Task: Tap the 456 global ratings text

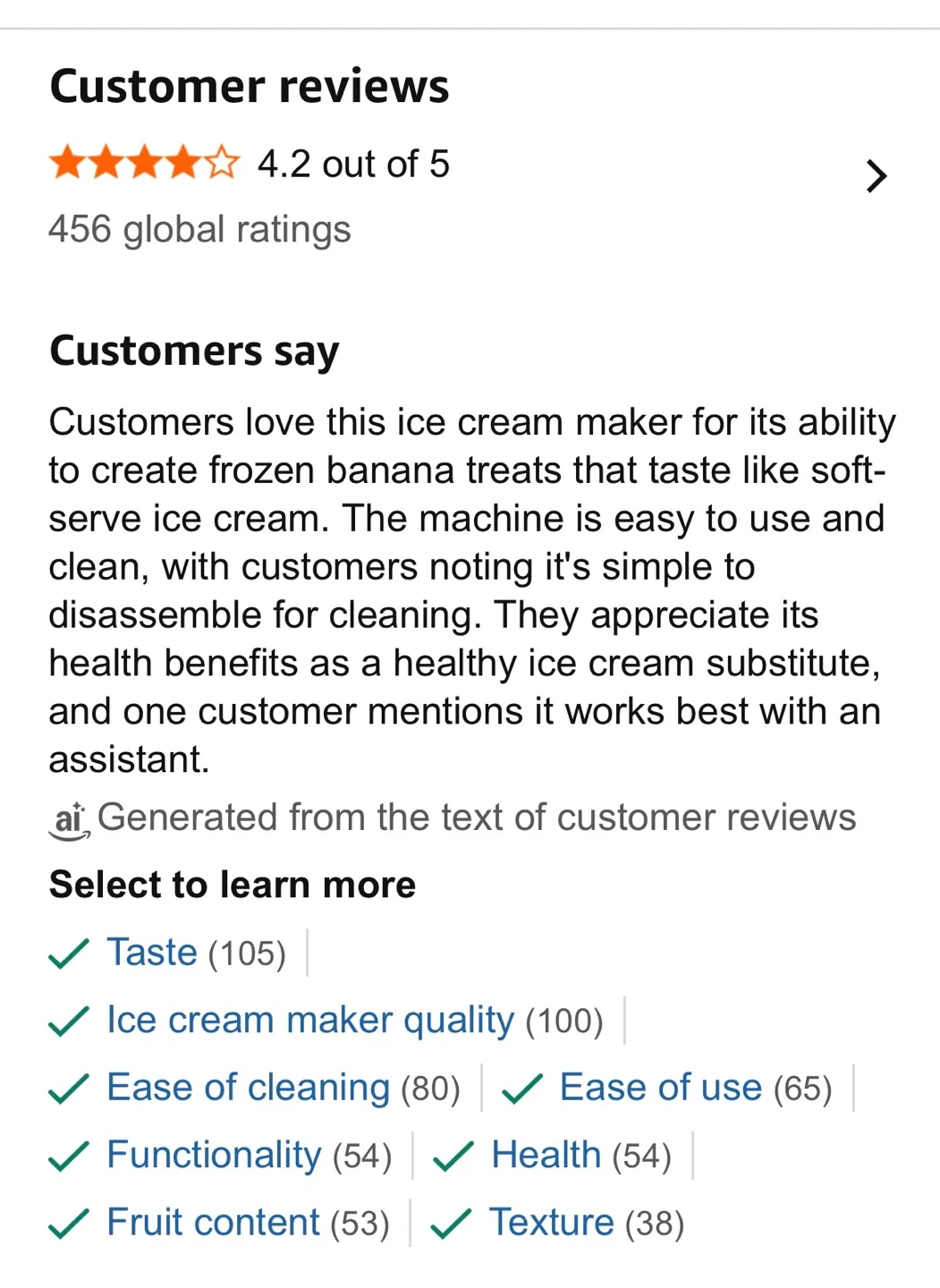Action: 199,230
